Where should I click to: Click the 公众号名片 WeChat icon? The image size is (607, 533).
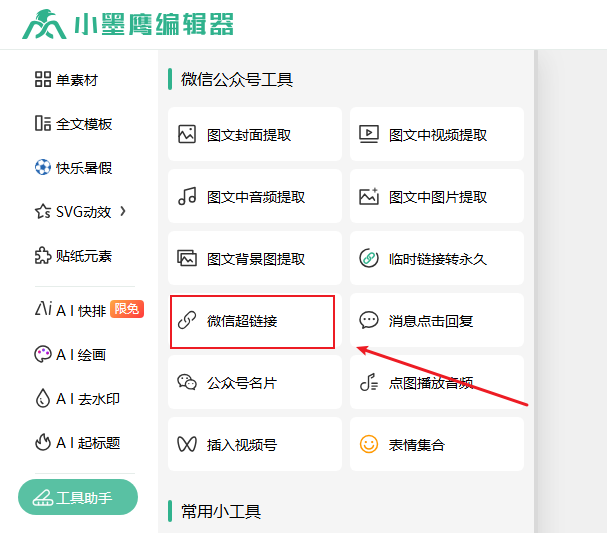(x=187, y=382)
